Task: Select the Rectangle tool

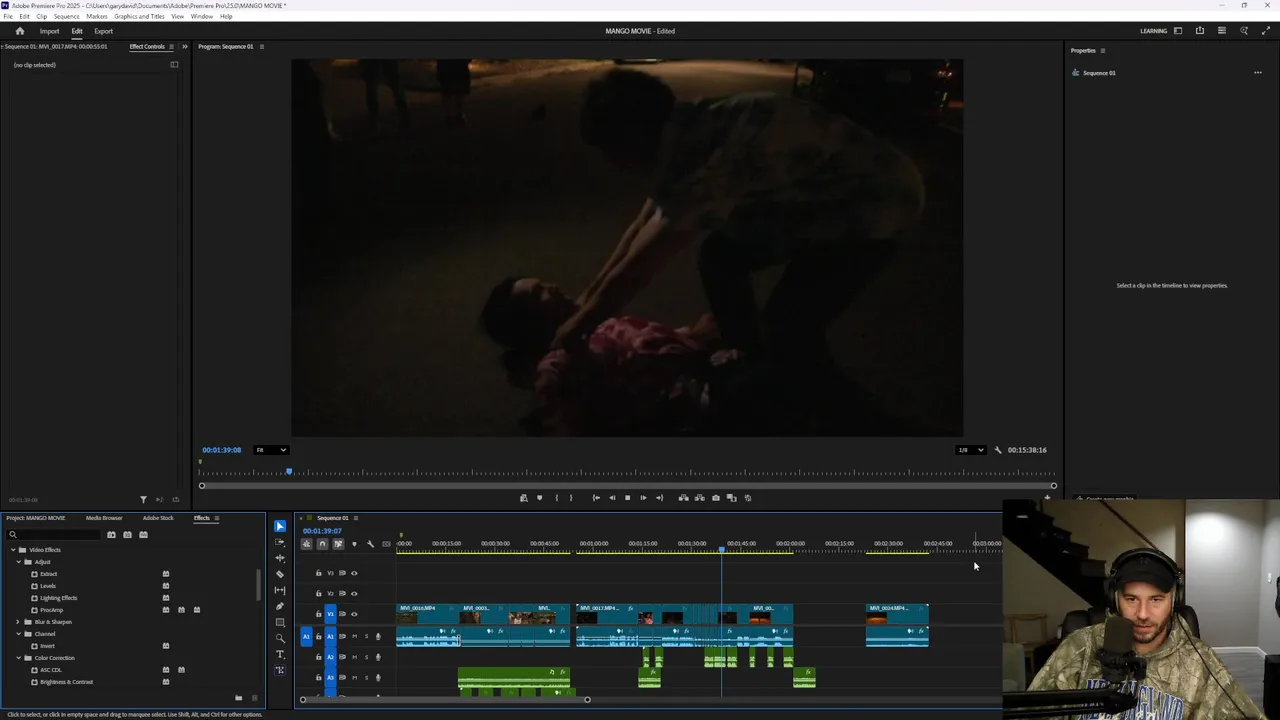Action: click(280, 622)
